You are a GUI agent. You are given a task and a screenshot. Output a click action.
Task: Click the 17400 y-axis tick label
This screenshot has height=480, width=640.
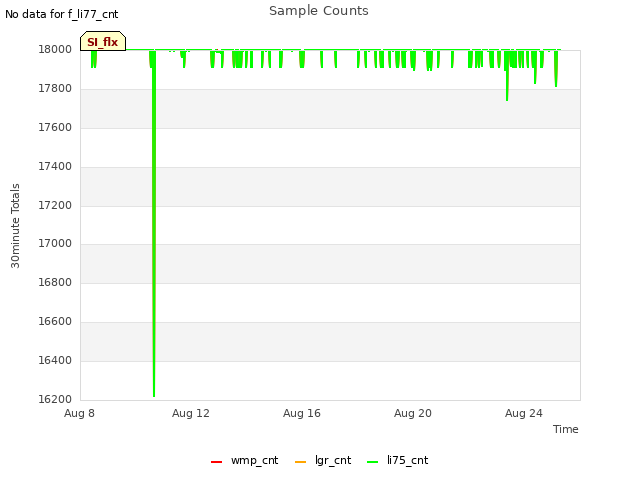tap(55, 167)
